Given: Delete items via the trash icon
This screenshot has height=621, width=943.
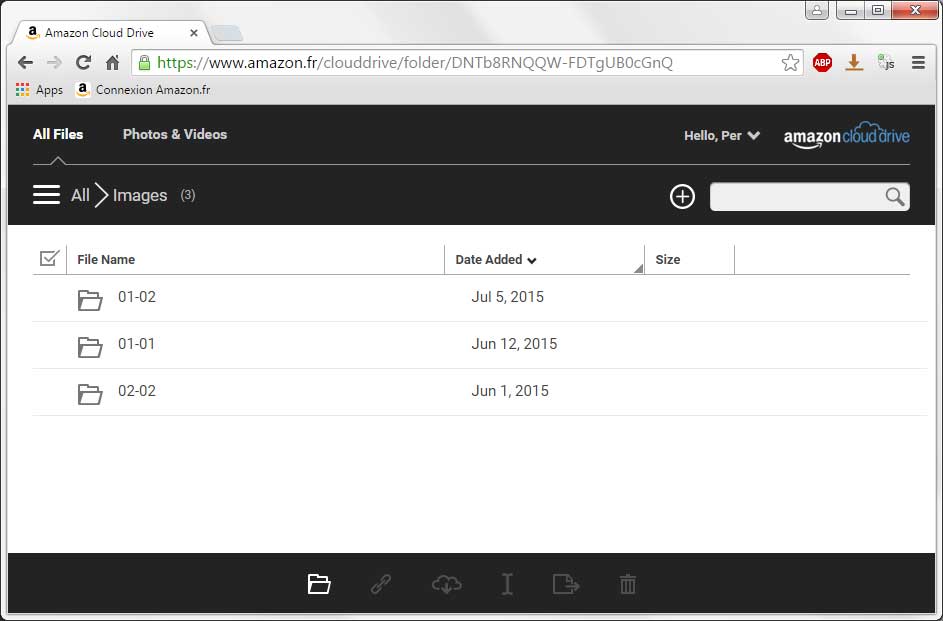Looking at the screenshot, I should click(x=628, y=584).
